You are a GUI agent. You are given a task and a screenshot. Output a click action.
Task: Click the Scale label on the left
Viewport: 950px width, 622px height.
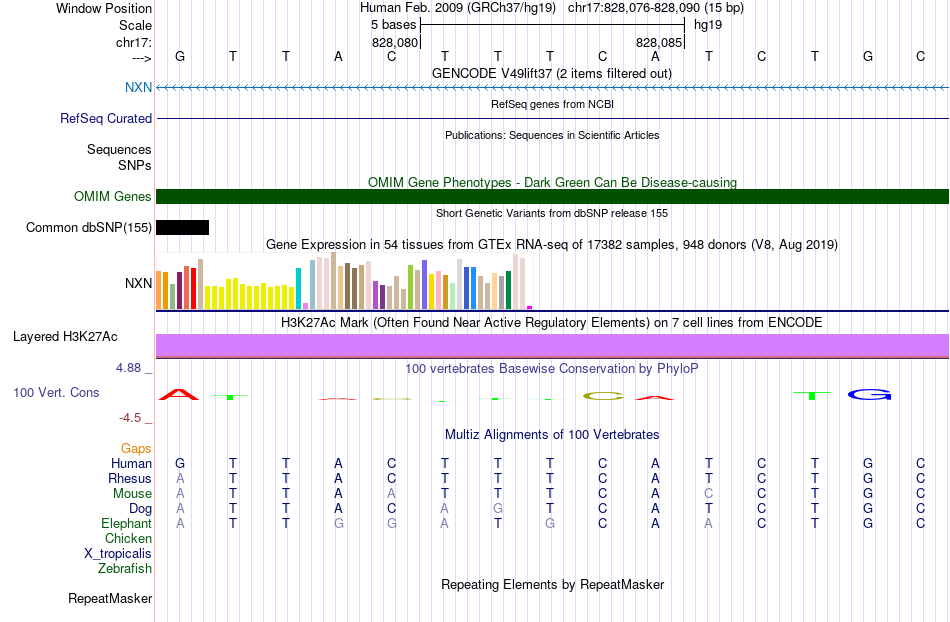(135, 25)
